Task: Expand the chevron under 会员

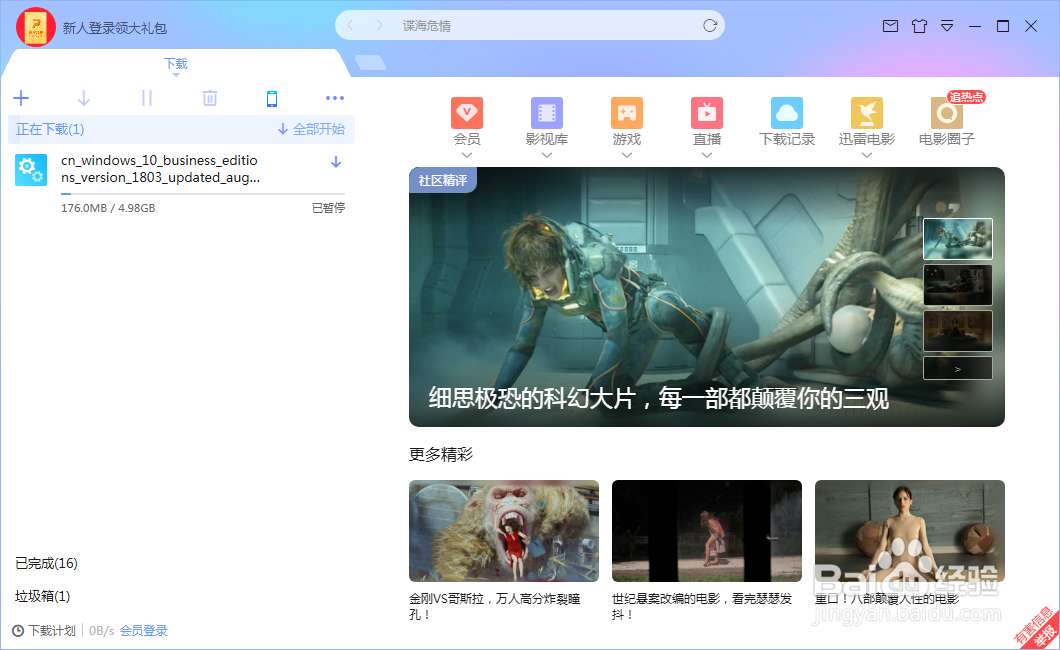Action: tap(466, 155)
